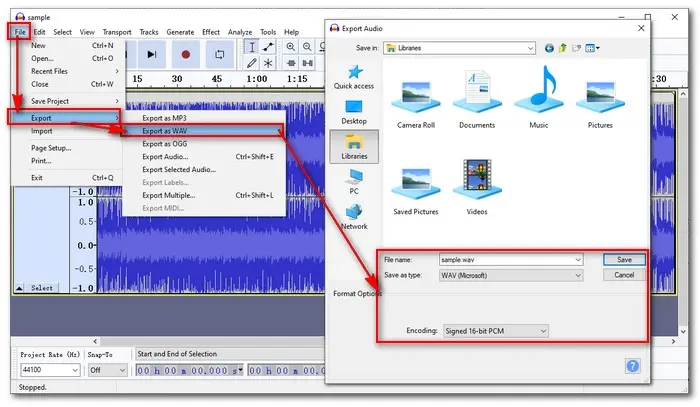This screenshot has width=700, height=407.
Task: Open the Encoding Signed 16-bit PCM dropdown
Action: 496,331
